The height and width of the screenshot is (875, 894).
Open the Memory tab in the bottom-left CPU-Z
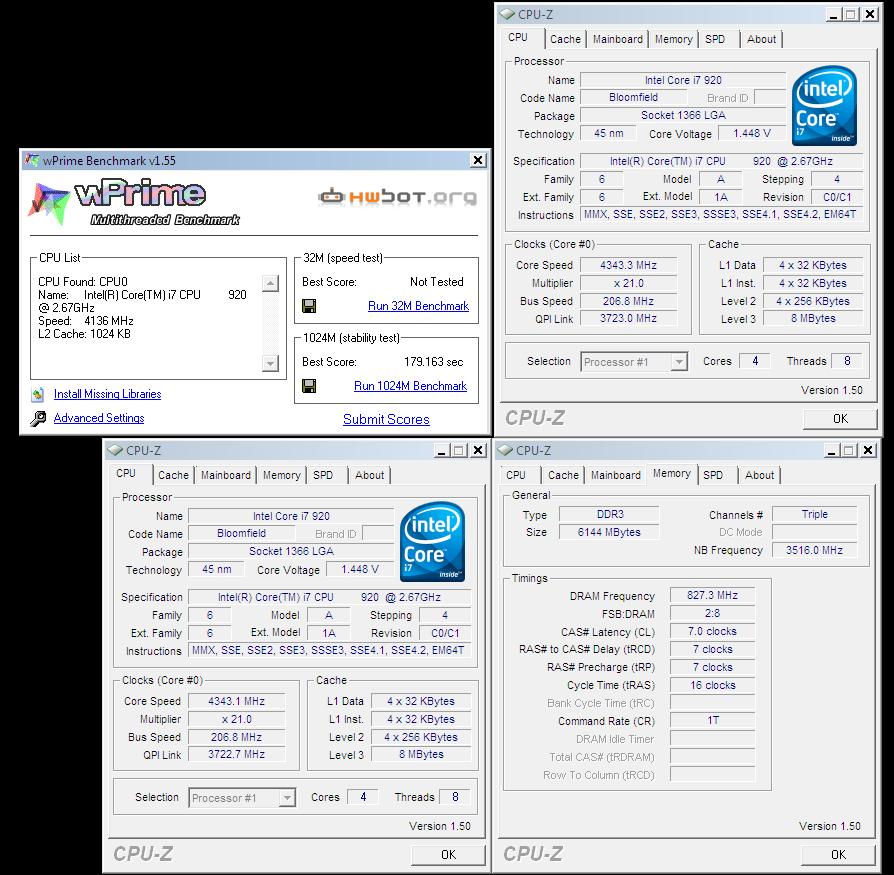pos(282,475)
